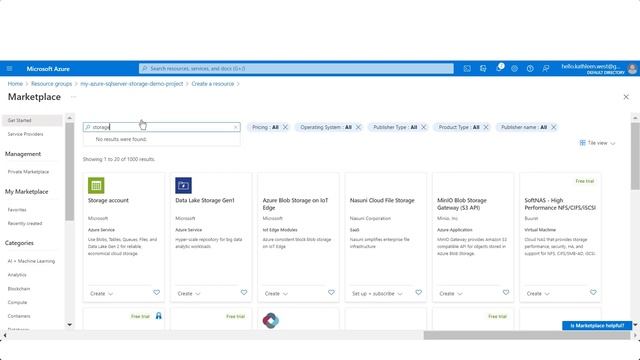
Task: Favorite SoftNAS High Performance offer
Action: [593, 293]
